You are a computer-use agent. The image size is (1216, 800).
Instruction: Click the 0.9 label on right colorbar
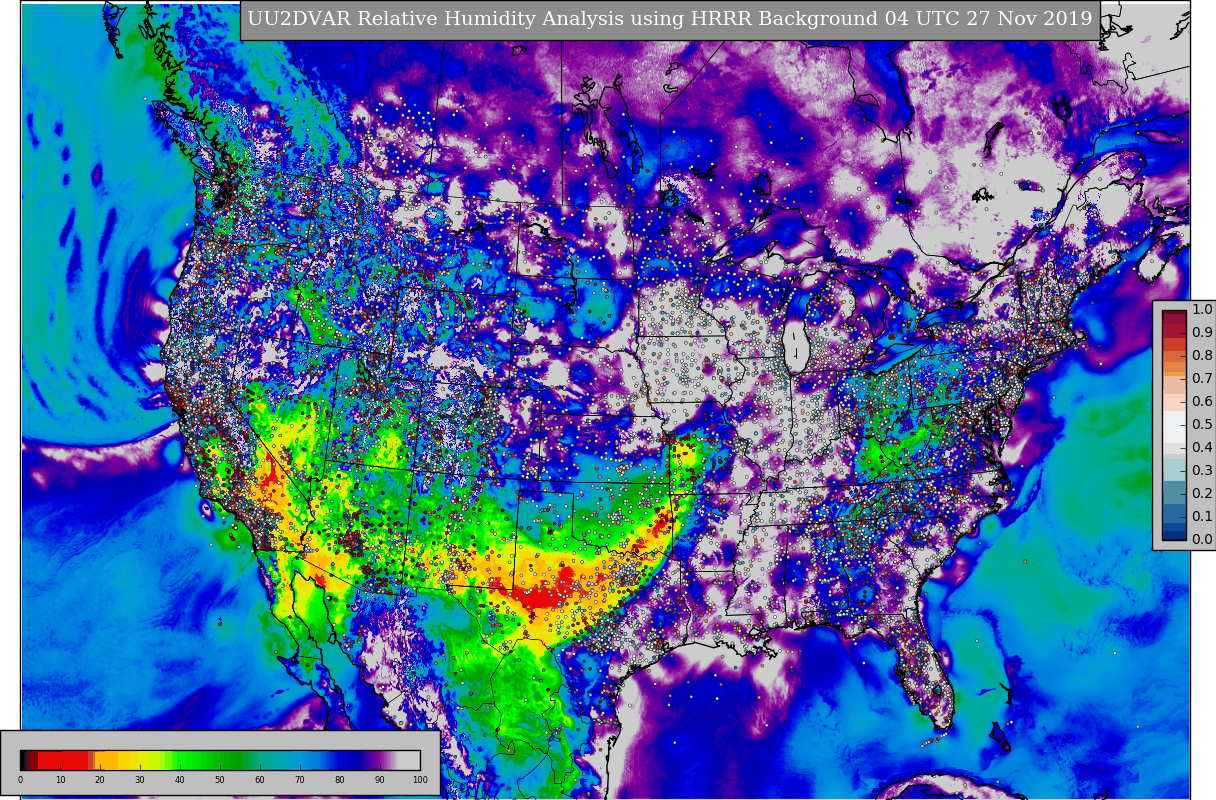(x=1201, y=333)
